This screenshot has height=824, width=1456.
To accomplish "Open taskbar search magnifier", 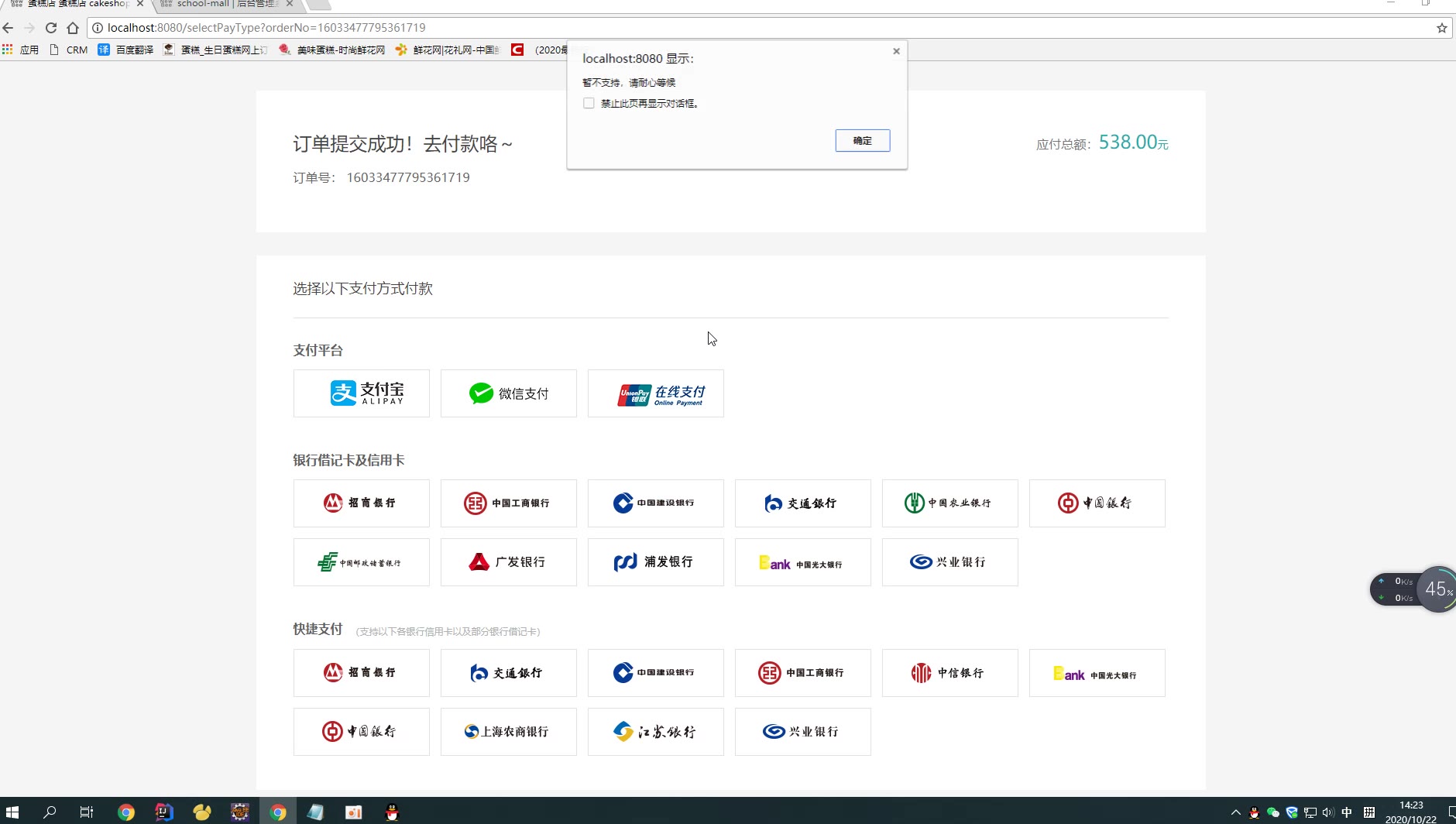I will pos(50,812).
